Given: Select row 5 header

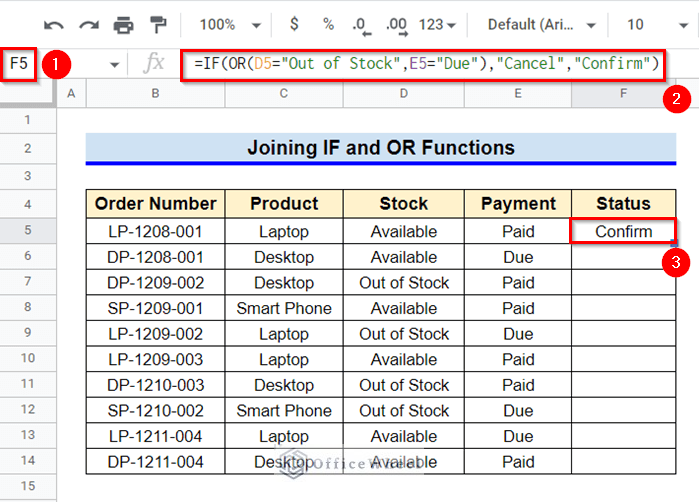Looking at the screenshot, I should [28, 230].
